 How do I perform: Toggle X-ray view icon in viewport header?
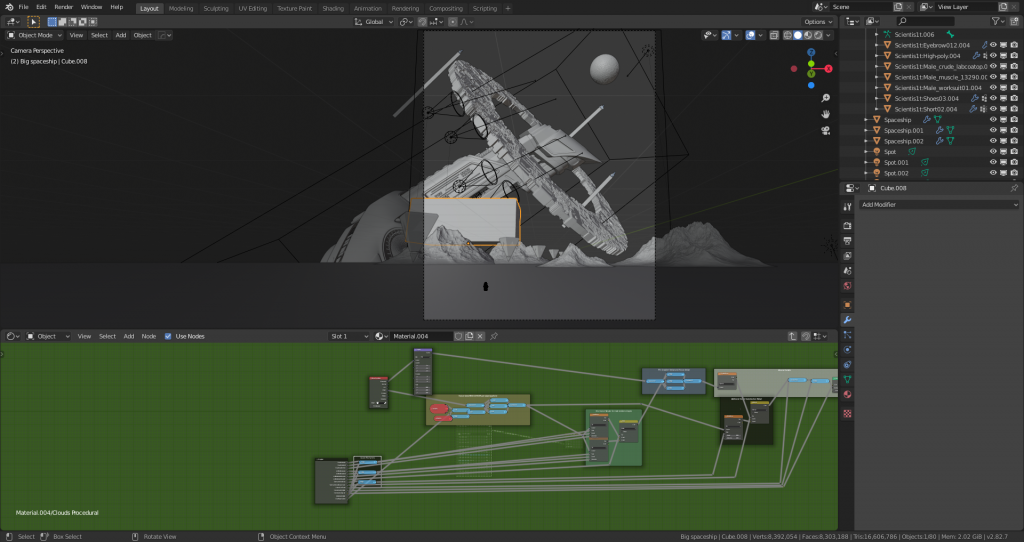click(774, 35)
